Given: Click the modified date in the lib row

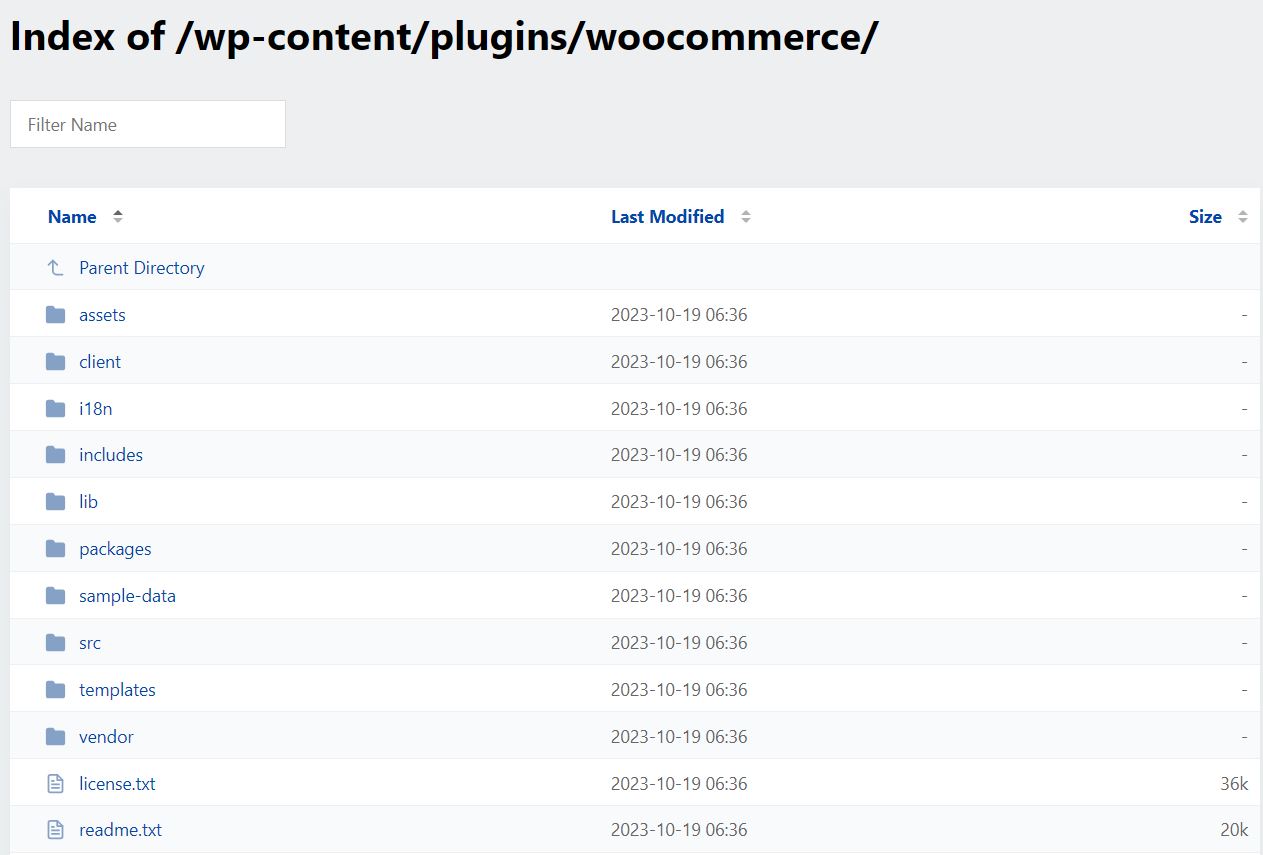Looking at the screenshot, I should [679, 502].
